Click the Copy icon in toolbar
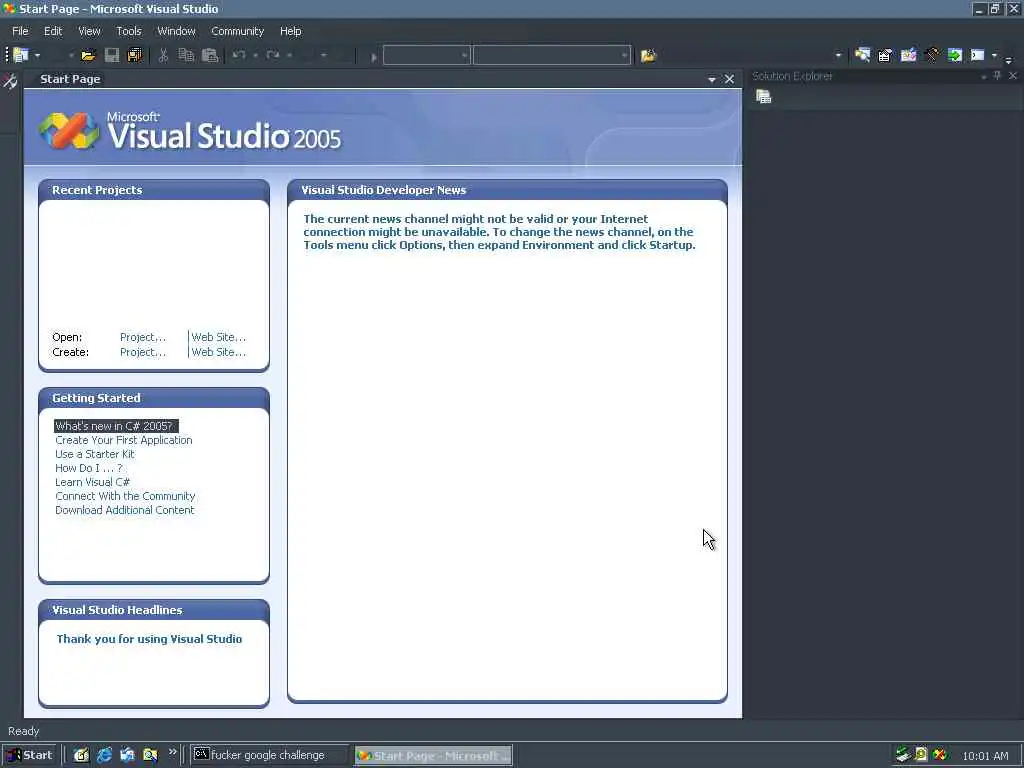Screen dimensions: 1024x768 coord(186,56)
